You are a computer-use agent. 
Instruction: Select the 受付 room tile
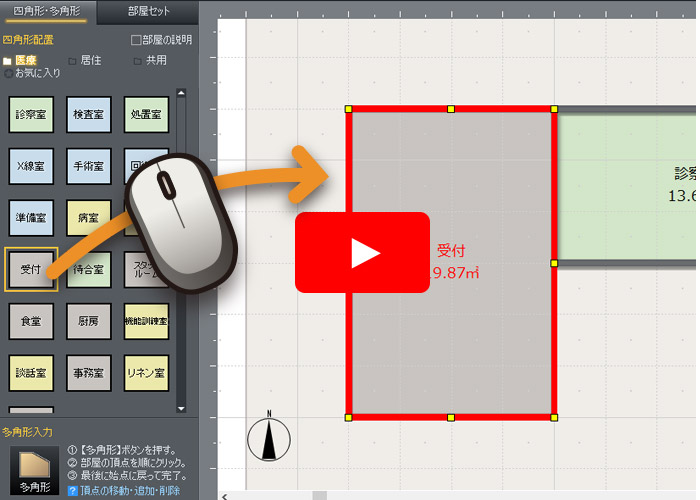30,269
